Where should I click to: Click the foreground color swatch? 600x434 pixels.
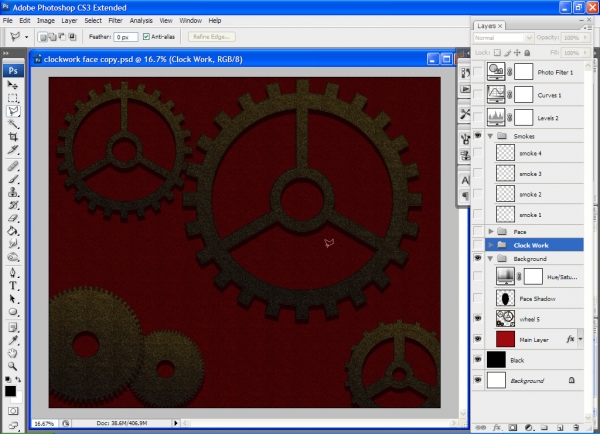(x=10, y=391)
